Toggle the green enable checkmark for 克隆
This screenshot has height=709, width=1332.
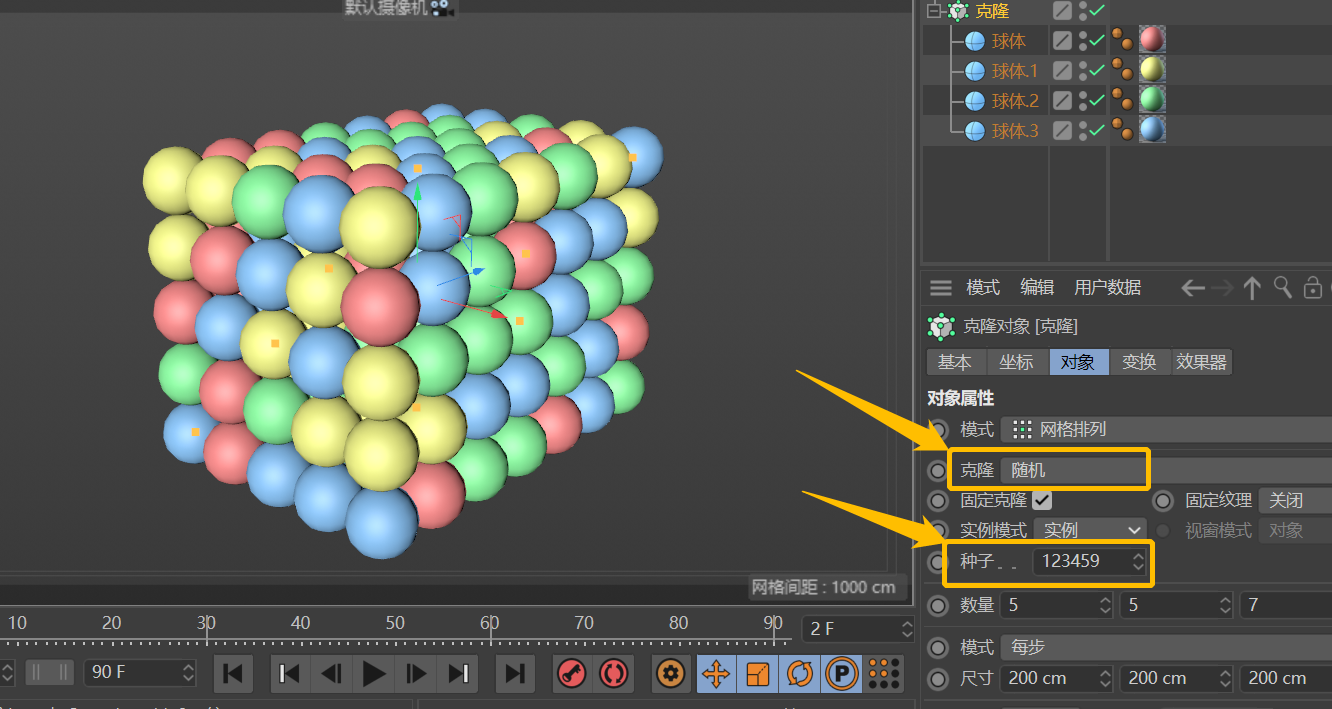pos(1097,11)
